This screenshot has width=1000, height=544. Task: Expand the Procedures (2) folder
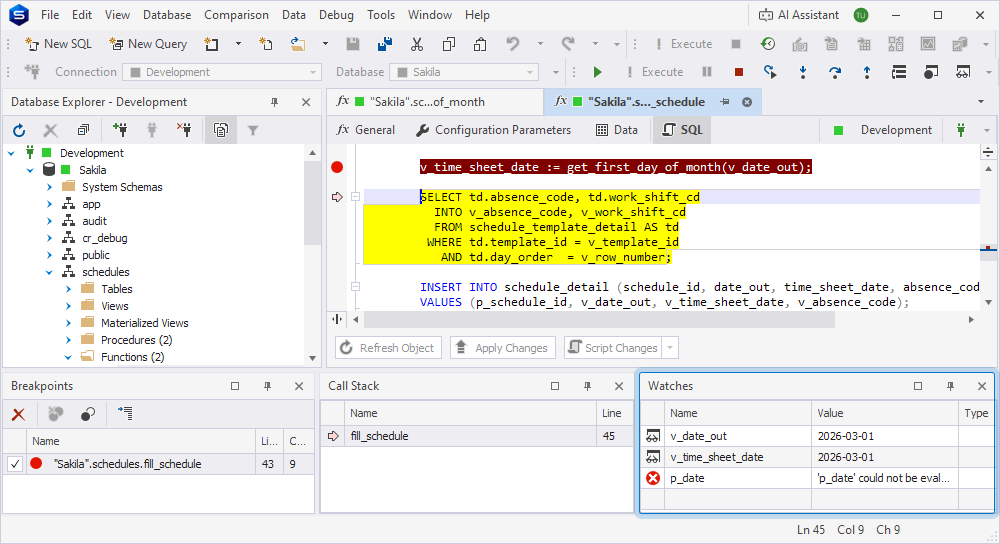[x=68, y=340]
